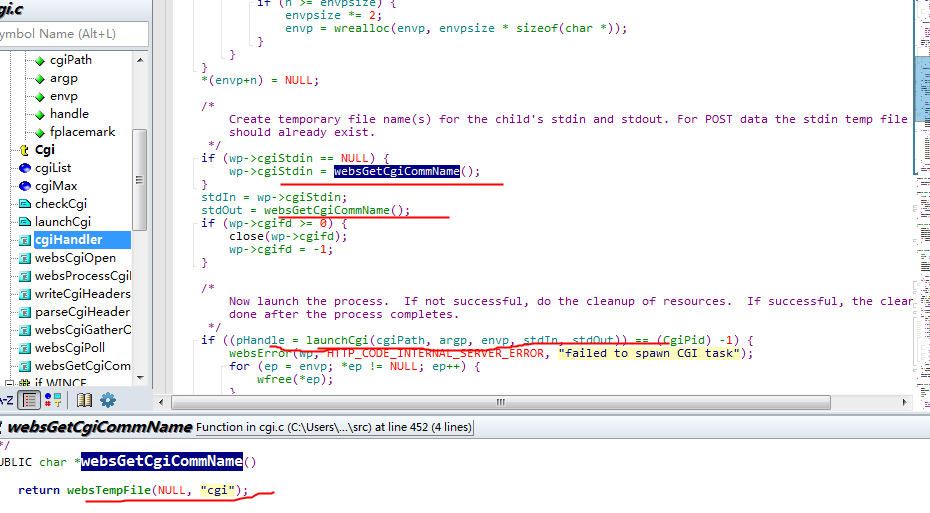Click function icon beside parseCgiHeader
This screenshot has height=513, width=930.
[24, 312]
